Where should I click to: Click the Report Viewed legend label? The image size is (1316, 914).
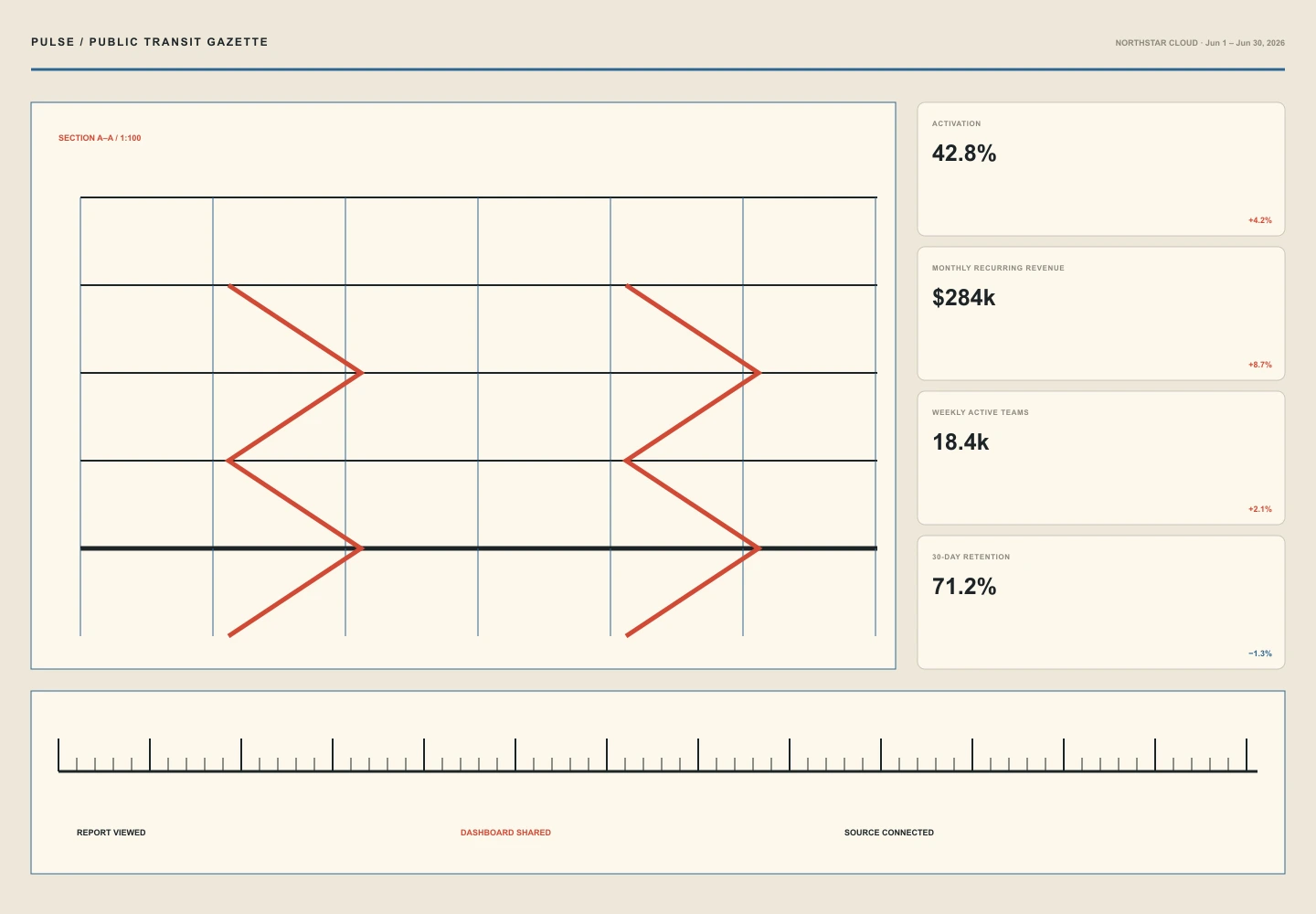[111, 833]
